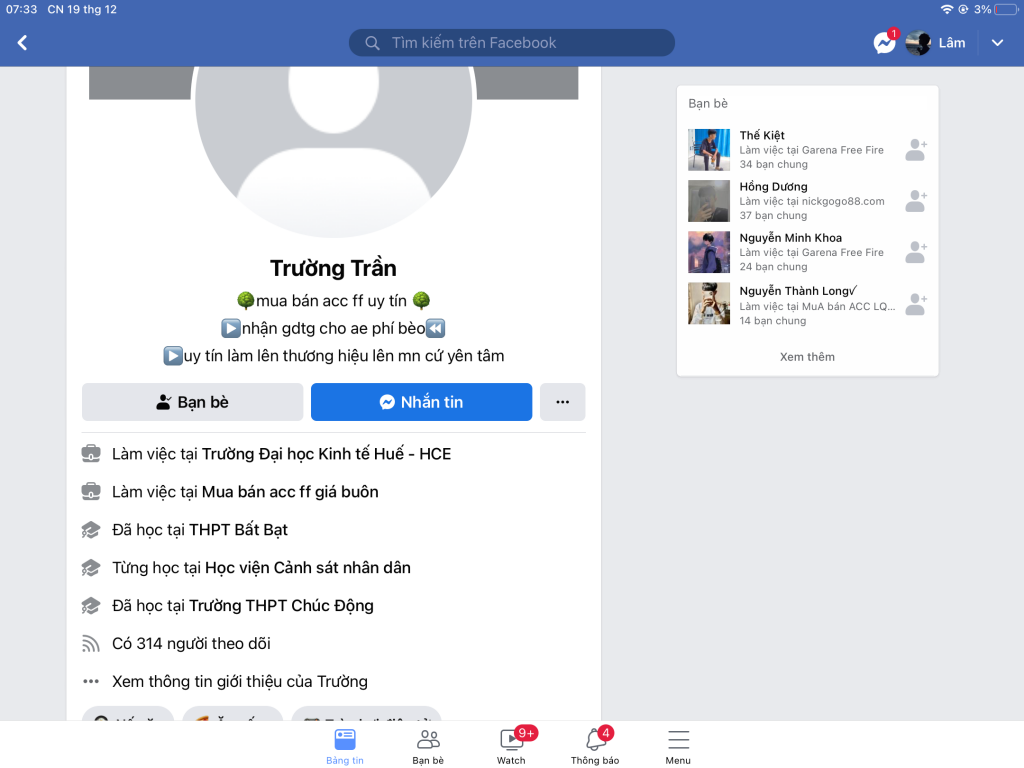Add Thế Kiệt as a friend
Image resolution: width=1024 pixels, height=768 pixels.
coord(916,150)
